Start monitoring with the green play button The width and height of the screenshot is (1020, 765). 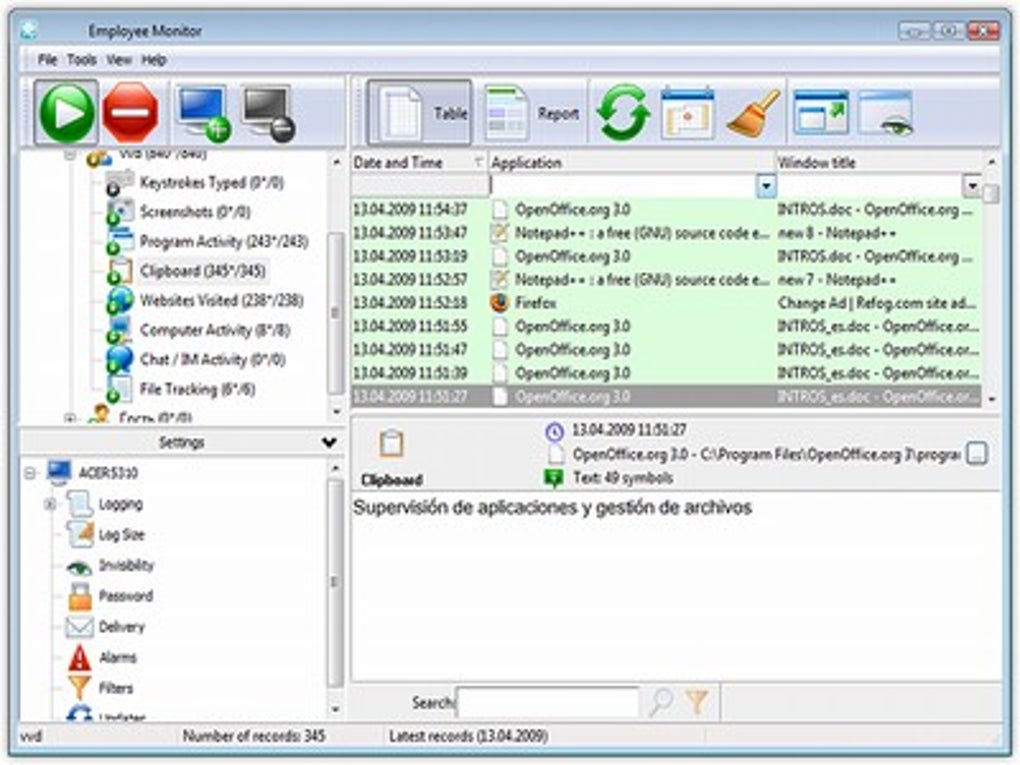click(66, 113)
